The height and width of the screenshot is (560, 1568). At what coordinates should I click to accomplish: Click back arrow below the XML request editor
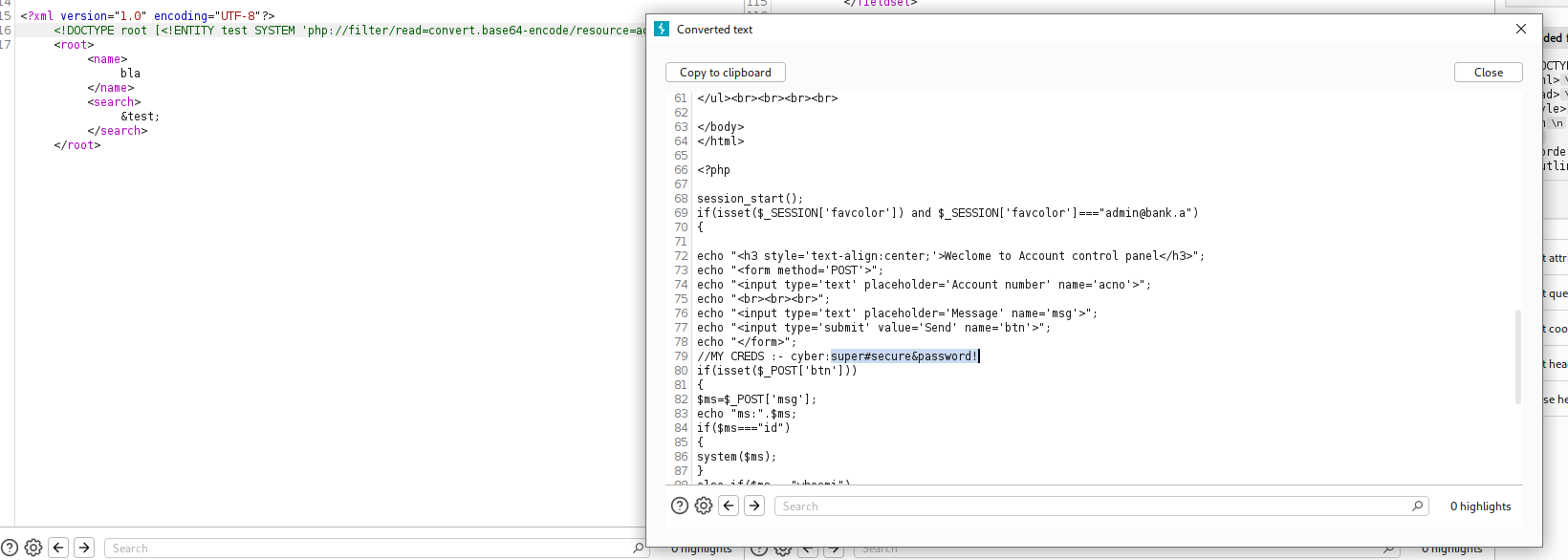(59, 548)
